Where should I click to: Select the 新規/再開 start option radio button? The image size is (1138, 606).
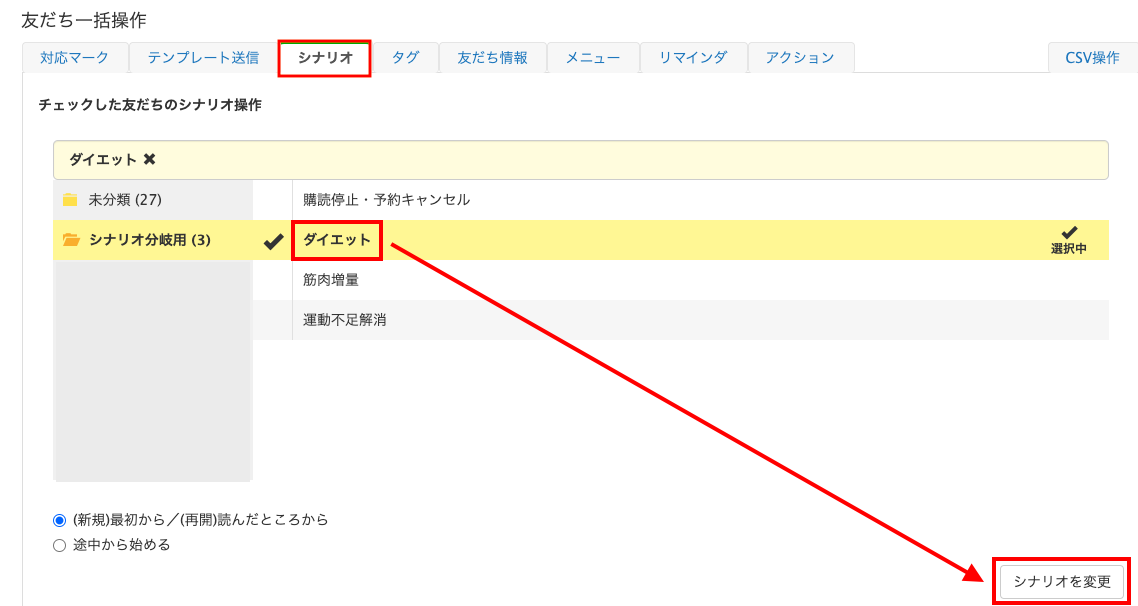click(59, 520)
